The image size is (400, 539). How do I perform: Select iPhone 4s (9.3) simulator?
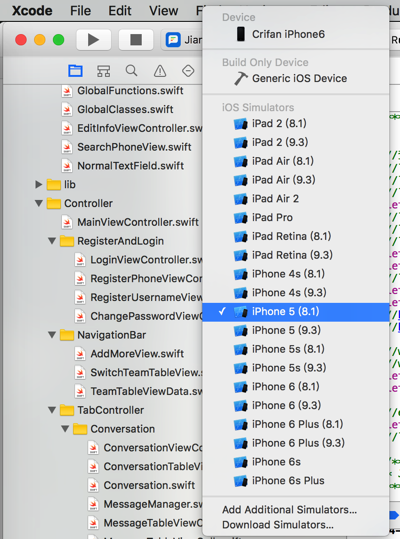tap(296, 293)
